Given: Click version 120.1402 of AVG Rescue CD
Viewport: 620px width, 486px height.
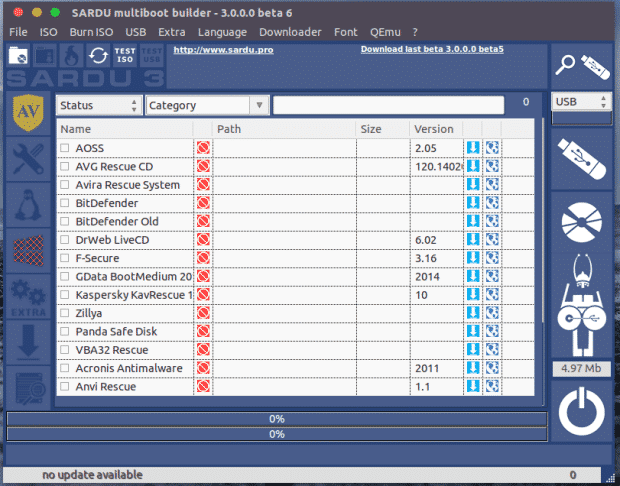Looking at the screenshot, I should (438, 166).
